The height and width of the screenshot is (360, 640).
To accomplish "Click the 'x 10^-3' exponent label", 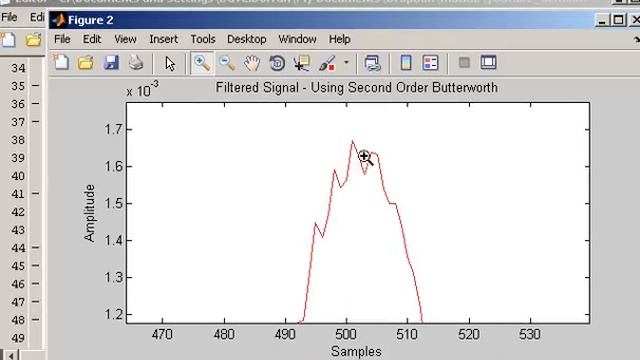I will coord(142,89).
